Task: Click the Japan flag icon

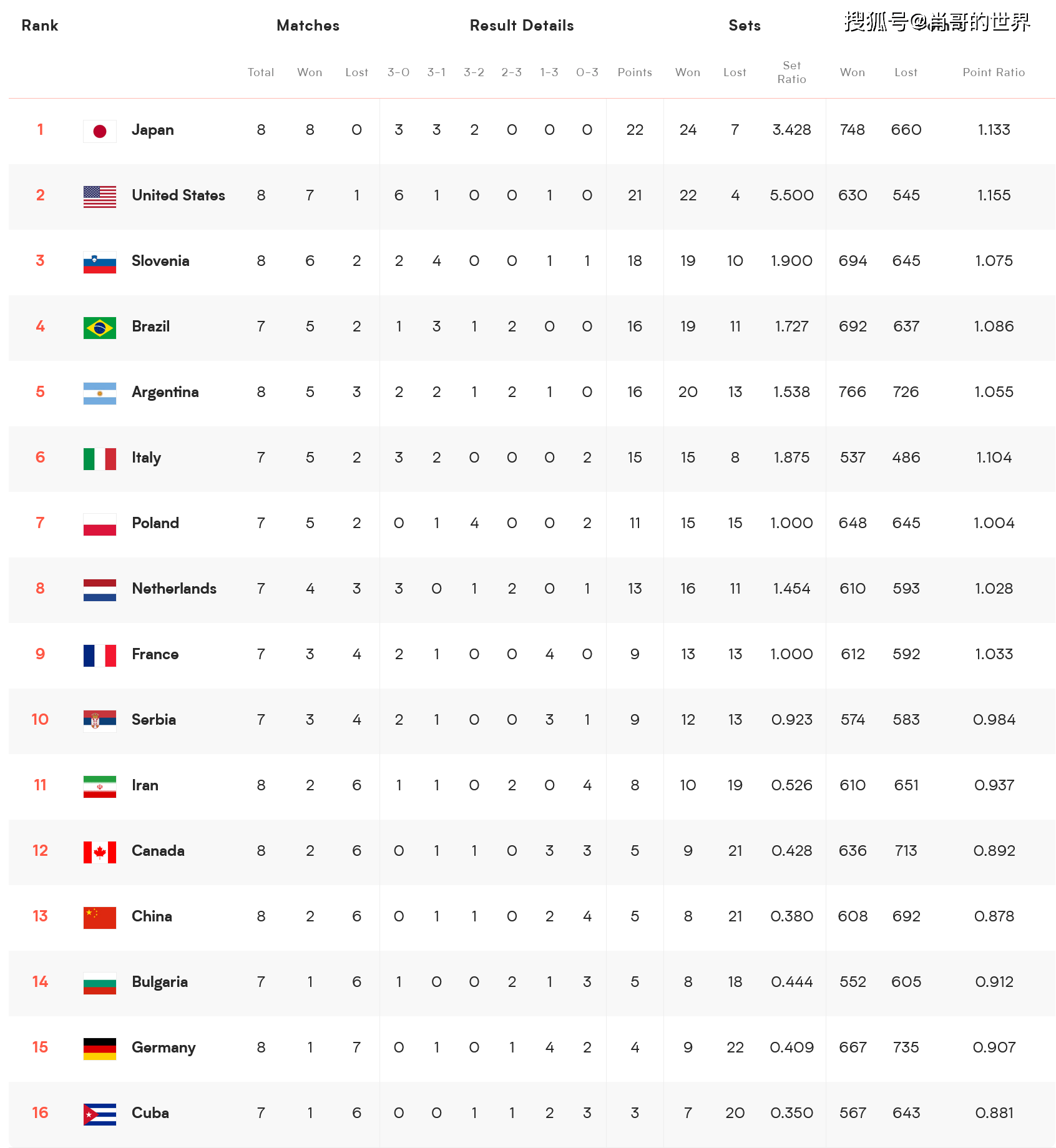Action: coord(100,131)
